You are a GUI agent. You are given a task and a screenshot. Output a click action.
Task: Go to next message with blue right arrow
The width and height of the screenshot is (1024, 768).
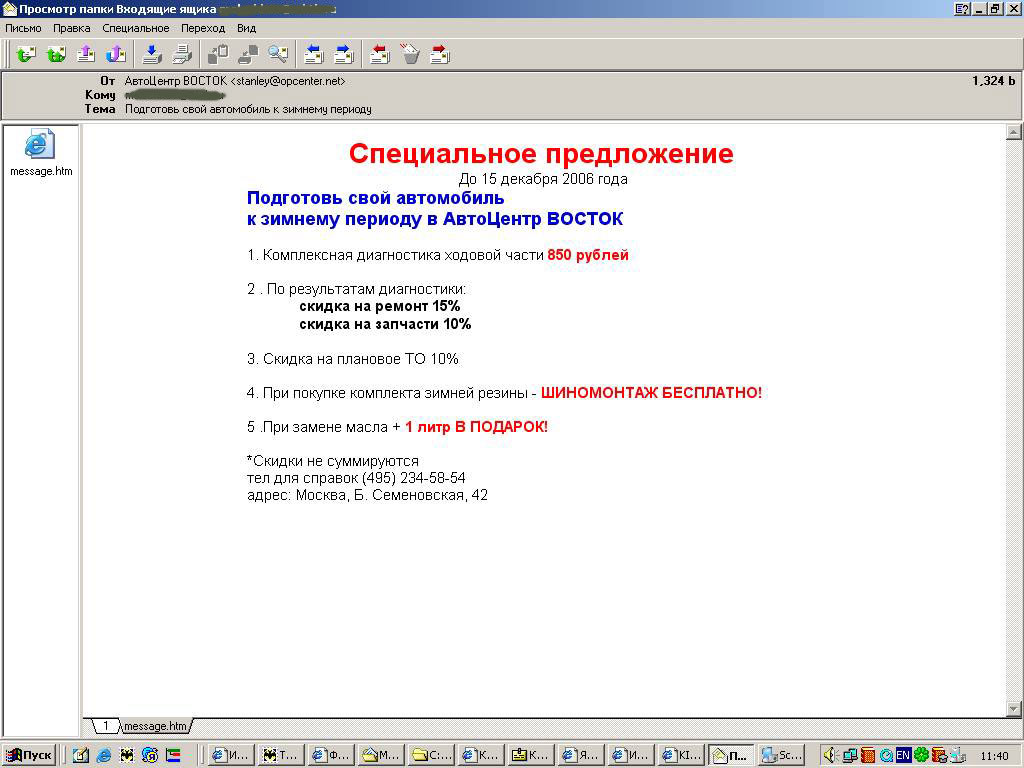(x=344, y=54)
